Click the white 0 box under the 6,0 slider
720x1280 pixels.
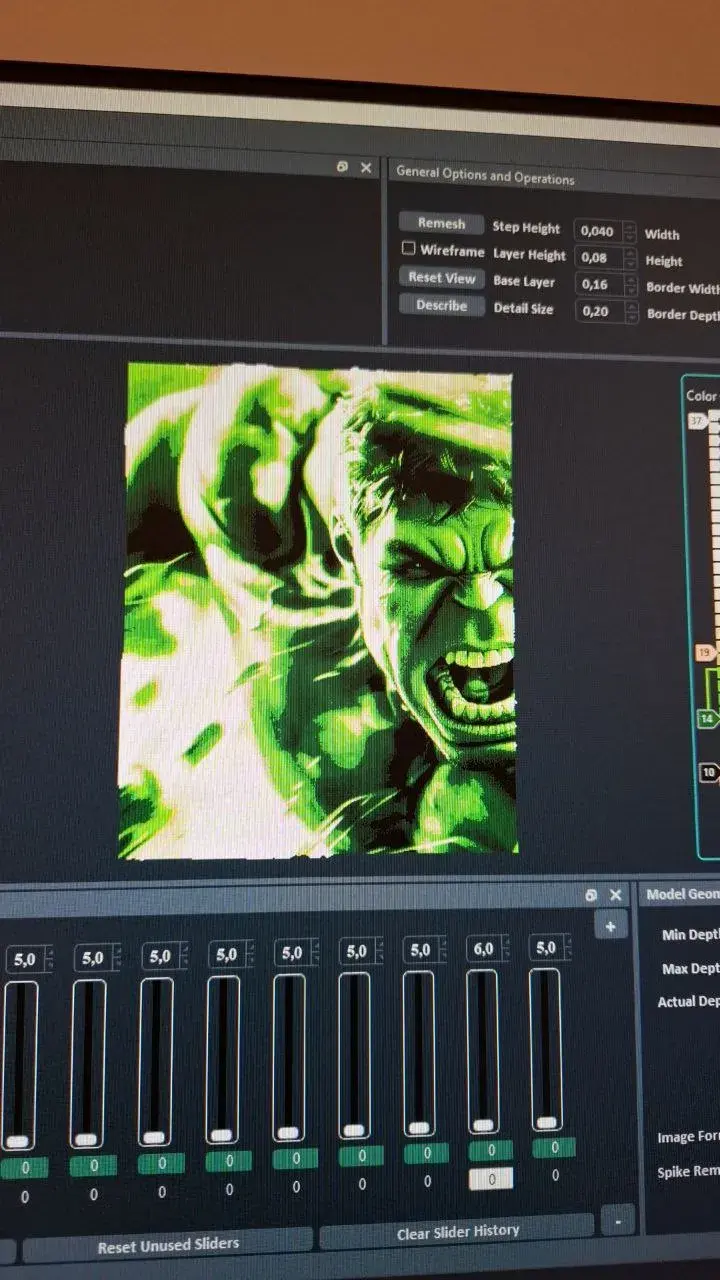tap(490, 1179)
